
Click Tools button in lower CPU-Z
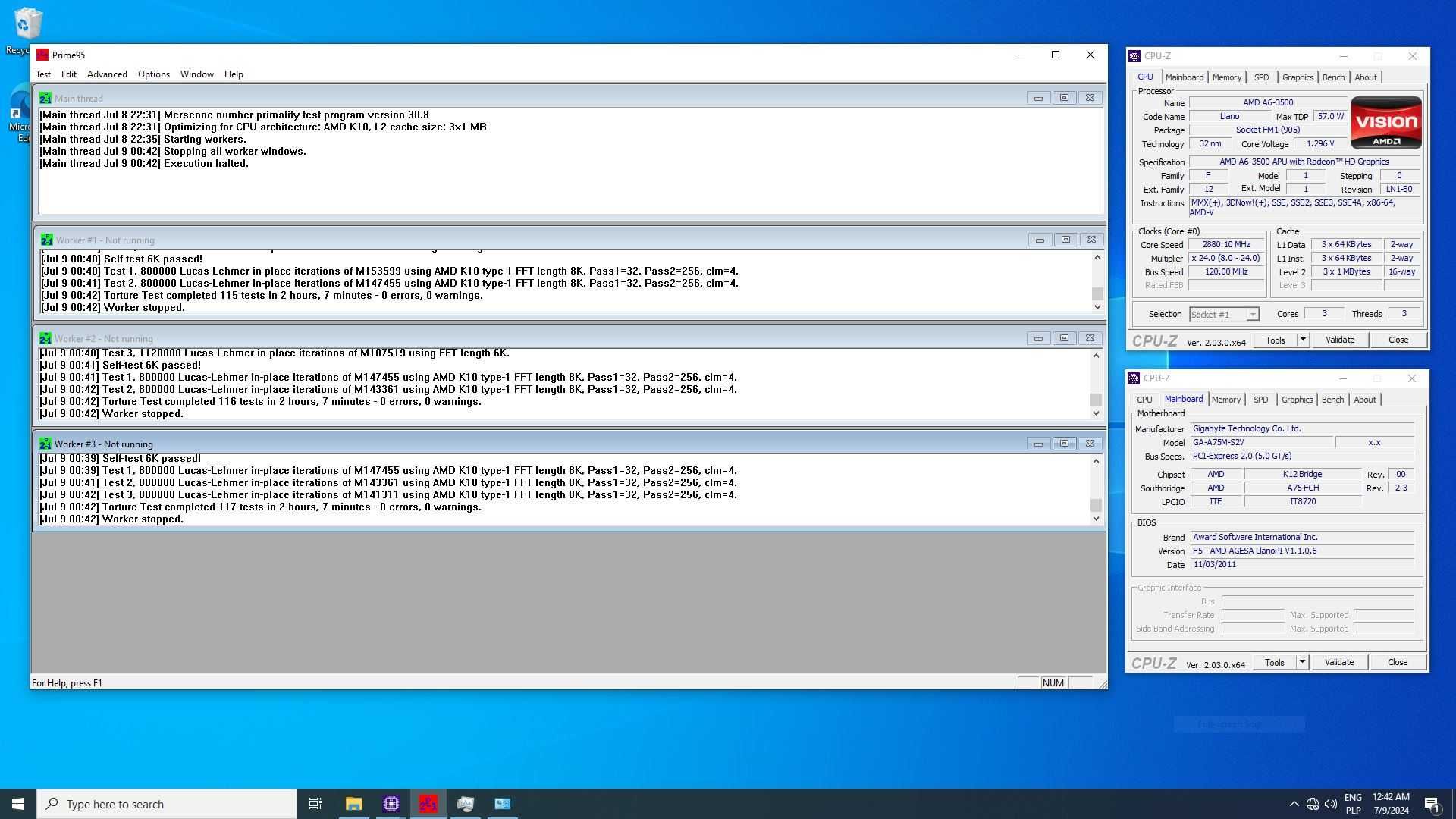click(x=1275, y=662)
